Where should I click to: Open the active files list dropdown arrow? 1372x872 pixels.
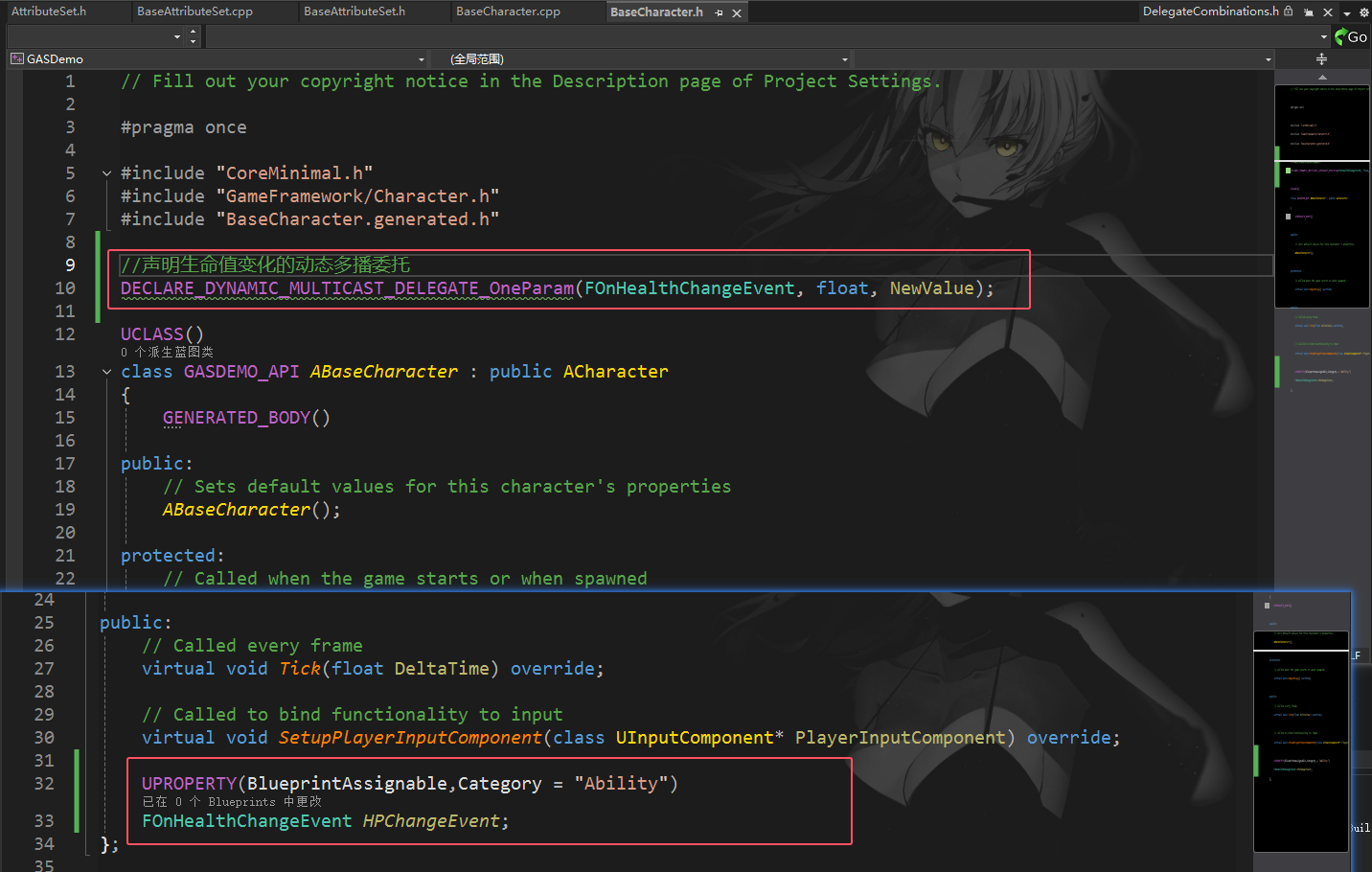[1347, 13]
